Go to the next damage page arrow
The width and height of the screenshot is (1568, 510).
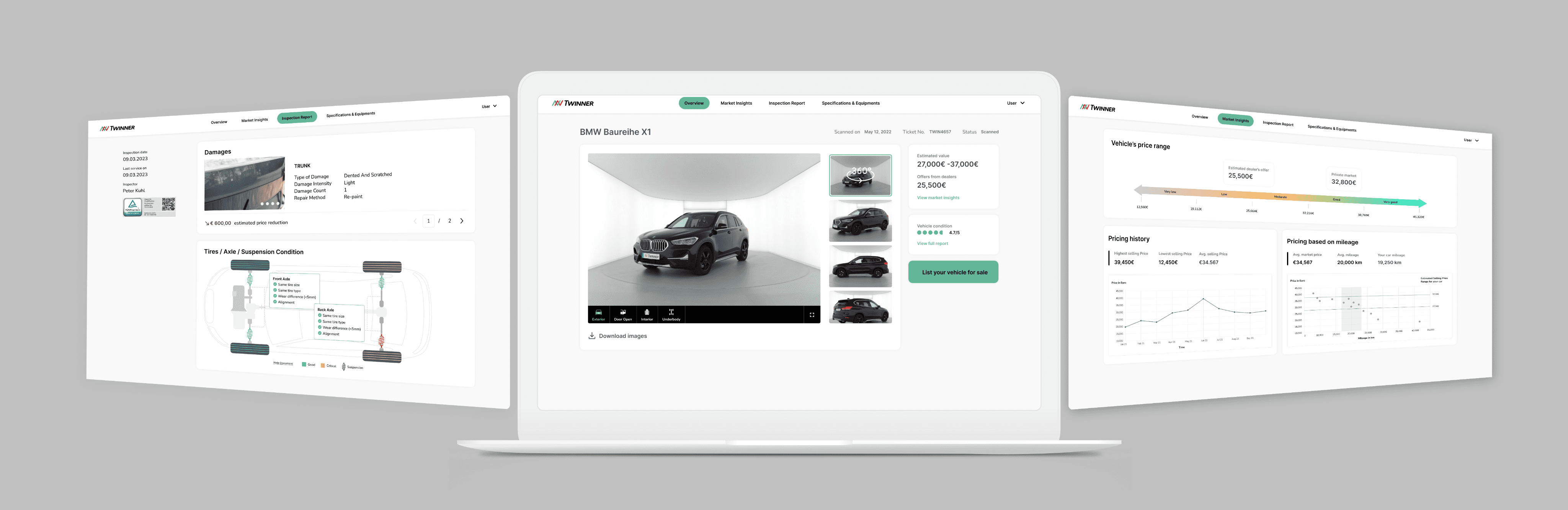click(x=462, y=221)
